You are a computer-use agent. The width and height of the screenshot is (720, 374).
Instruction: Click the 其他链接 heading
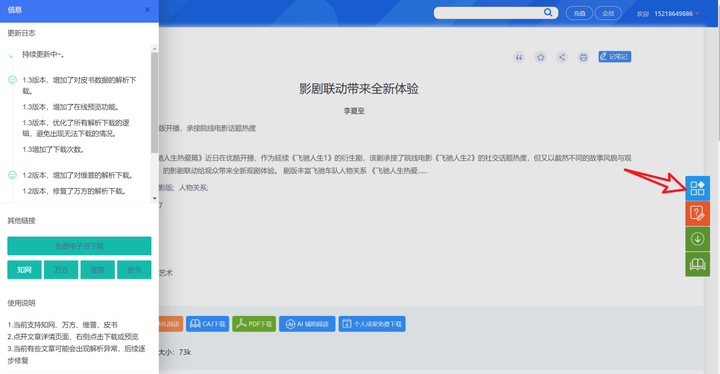21,221
